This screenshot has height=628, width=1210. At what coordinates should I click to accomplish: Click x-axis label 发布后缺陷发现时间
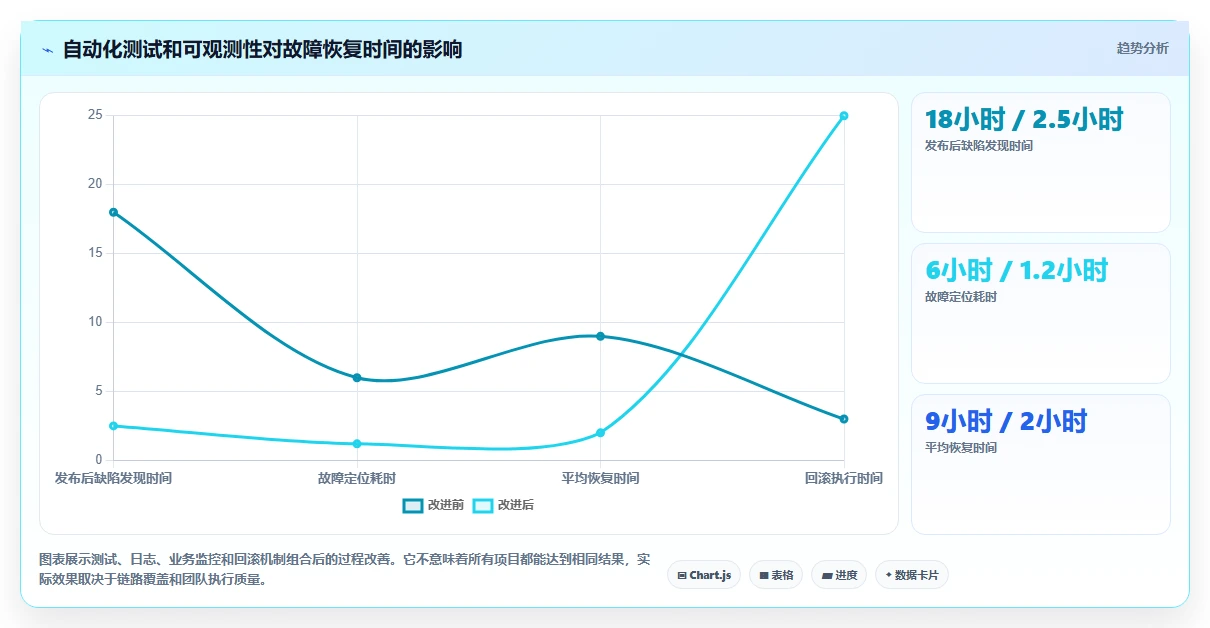(x=113, y=478)
